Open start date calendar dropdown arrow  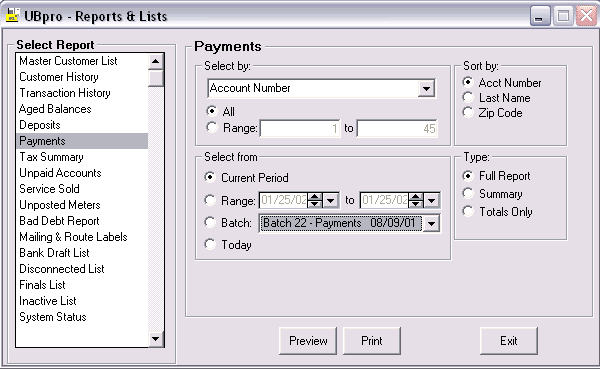click(331, 200)
